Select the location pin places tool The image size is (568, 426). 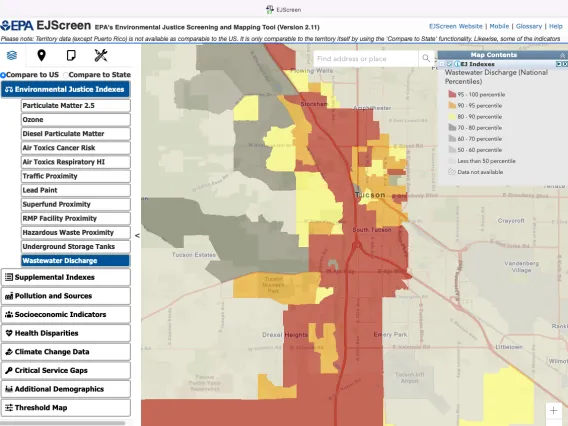[x=42, y=55]
